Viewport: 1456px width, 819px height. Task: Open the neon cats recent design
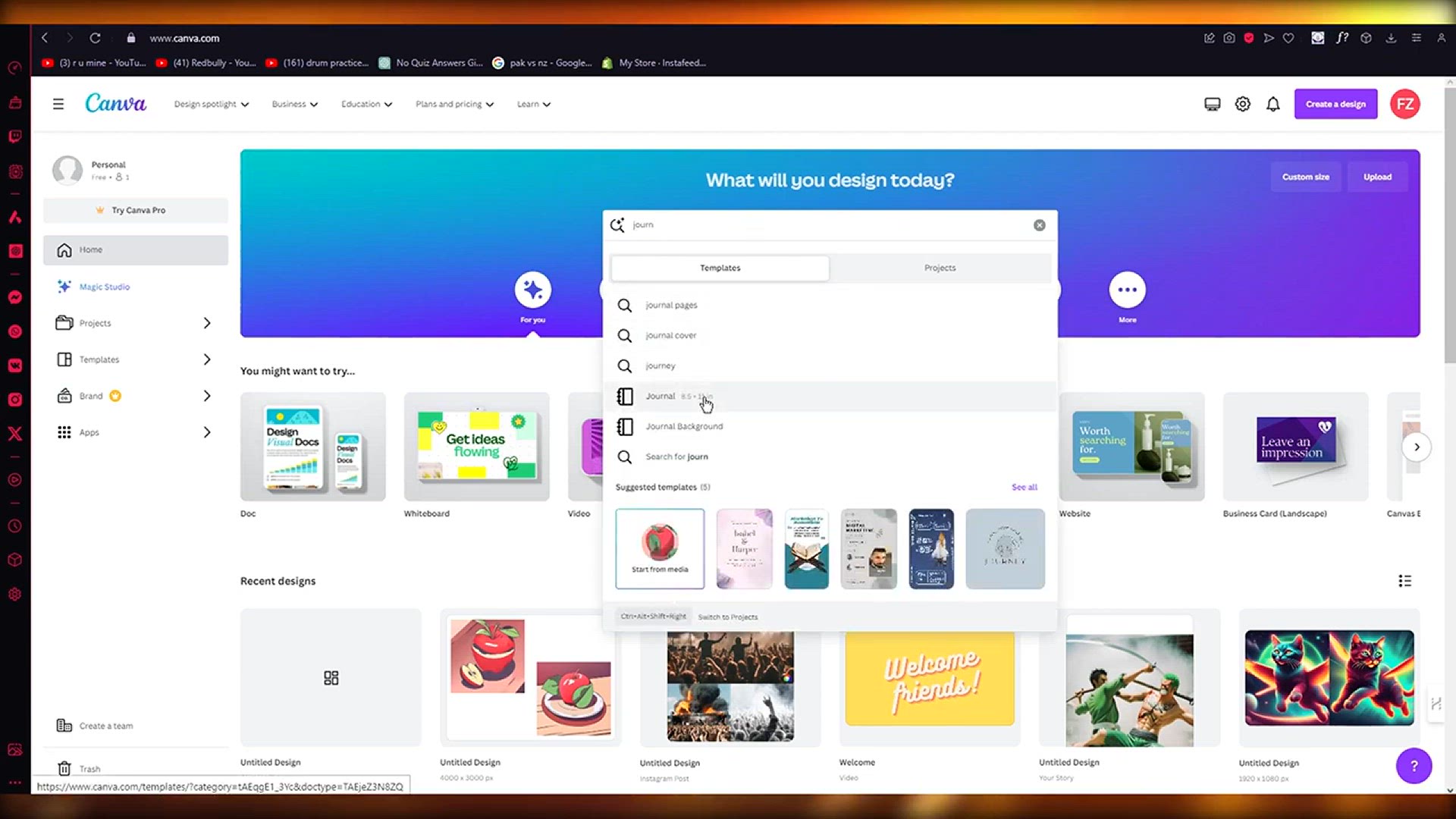click(1329, 679)
